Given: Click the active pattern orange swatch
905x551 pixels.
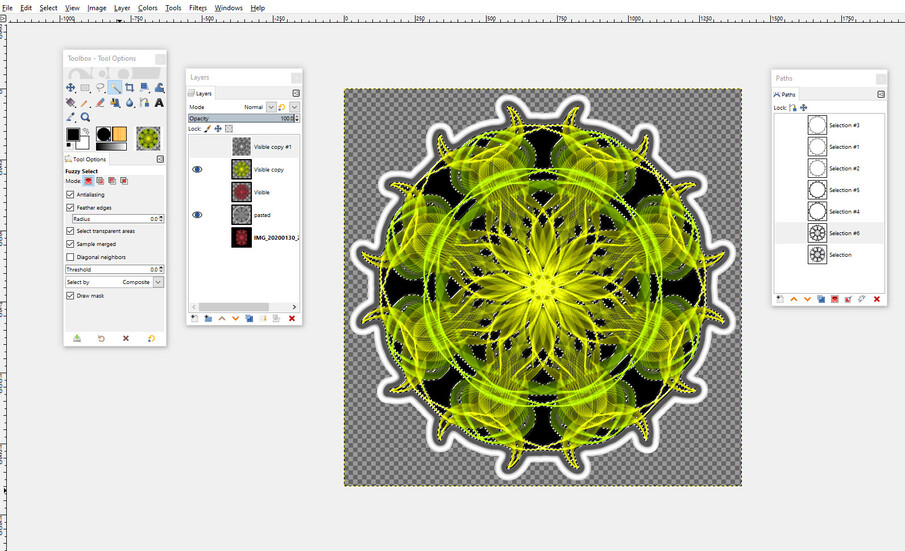Looking at the screenshot, I should 119,134.
